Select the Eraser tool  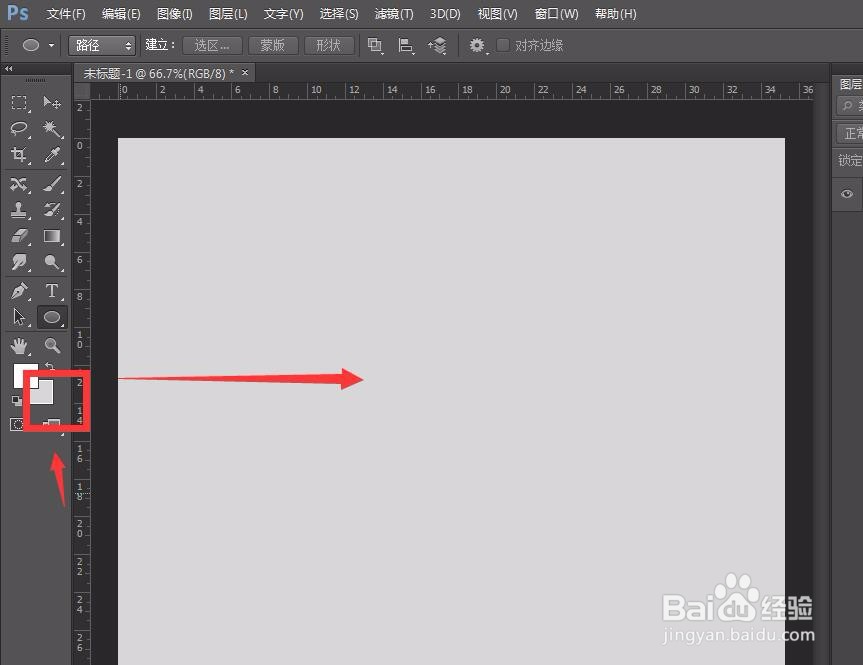point(18,236)
